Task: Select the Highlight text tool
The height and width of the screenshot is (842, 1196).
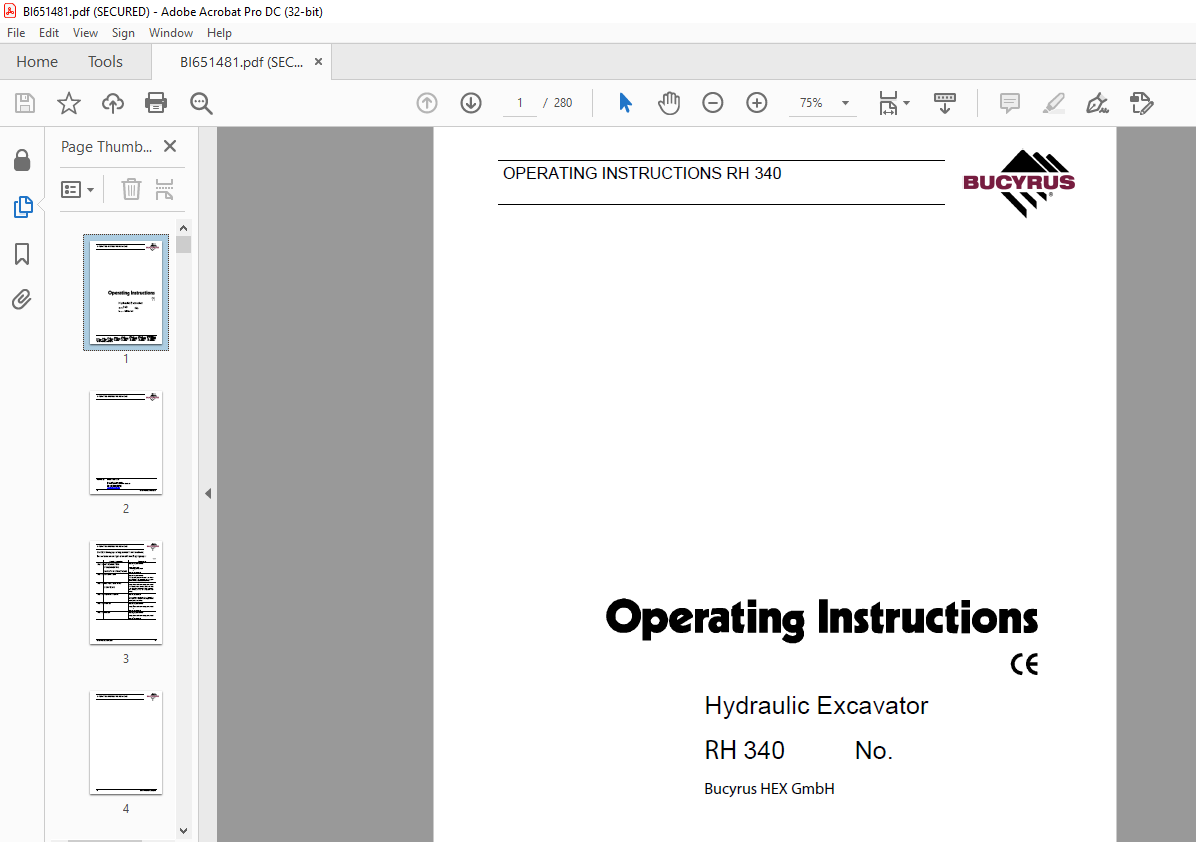Action: (1054, 103)
